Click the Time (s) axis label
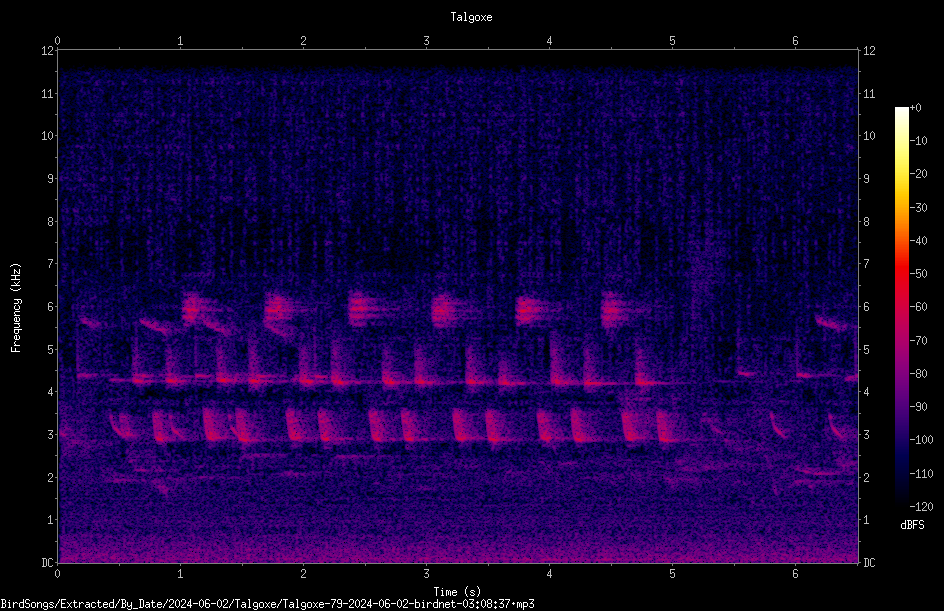The height and width of the screenshot is (611, 944). [x=457, y=592]
